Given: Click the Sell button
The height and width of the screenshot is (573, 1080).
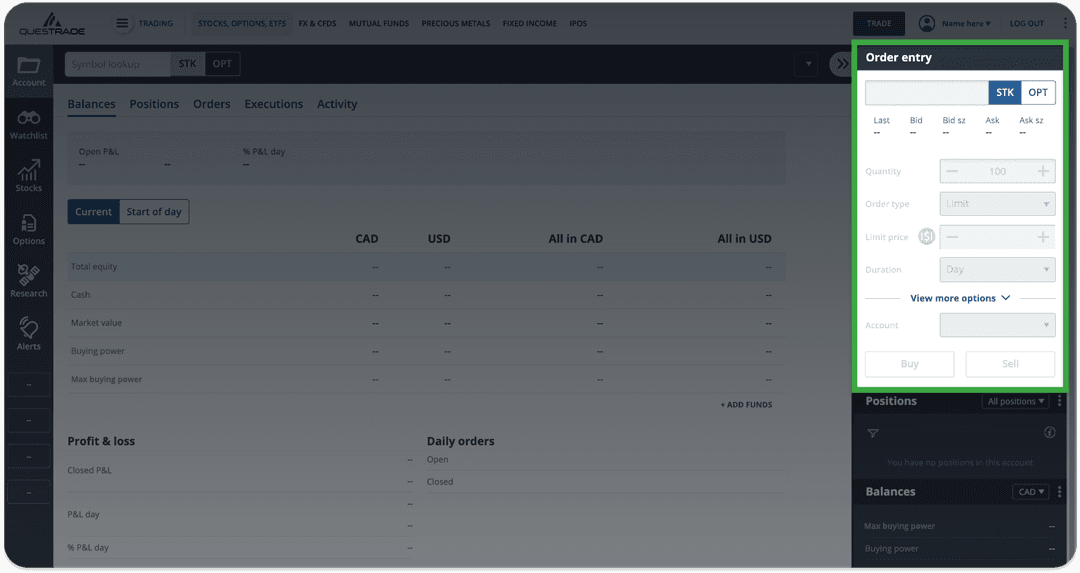Looking at the screenshot, I should 1010,364.
